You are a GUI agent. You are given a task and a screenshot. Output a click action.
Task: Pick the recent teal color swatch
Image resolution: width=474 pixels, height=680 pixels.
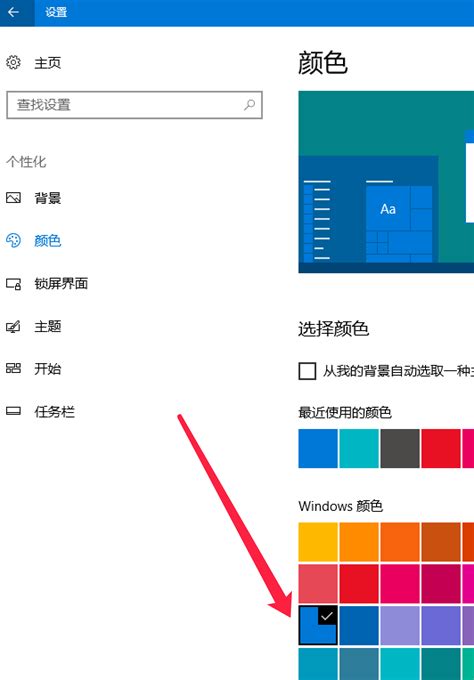[x=359, y=448]
